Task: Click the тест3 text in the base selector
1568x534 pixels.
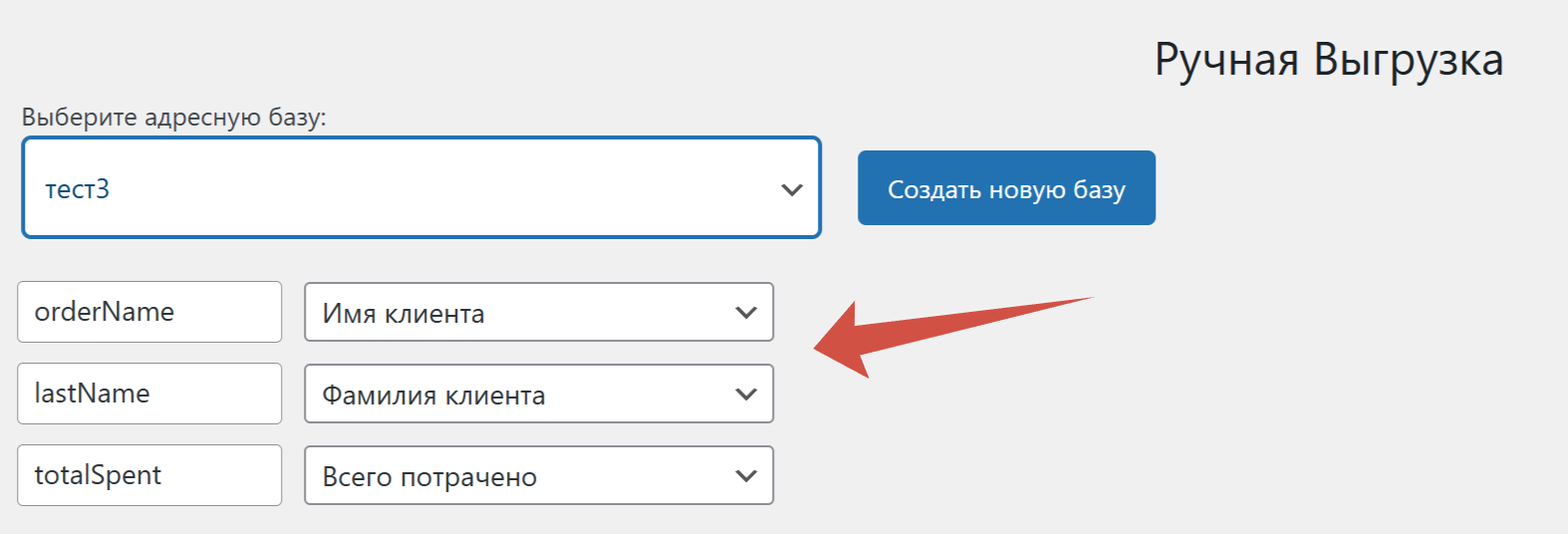Action: click(x=78, y=189)
